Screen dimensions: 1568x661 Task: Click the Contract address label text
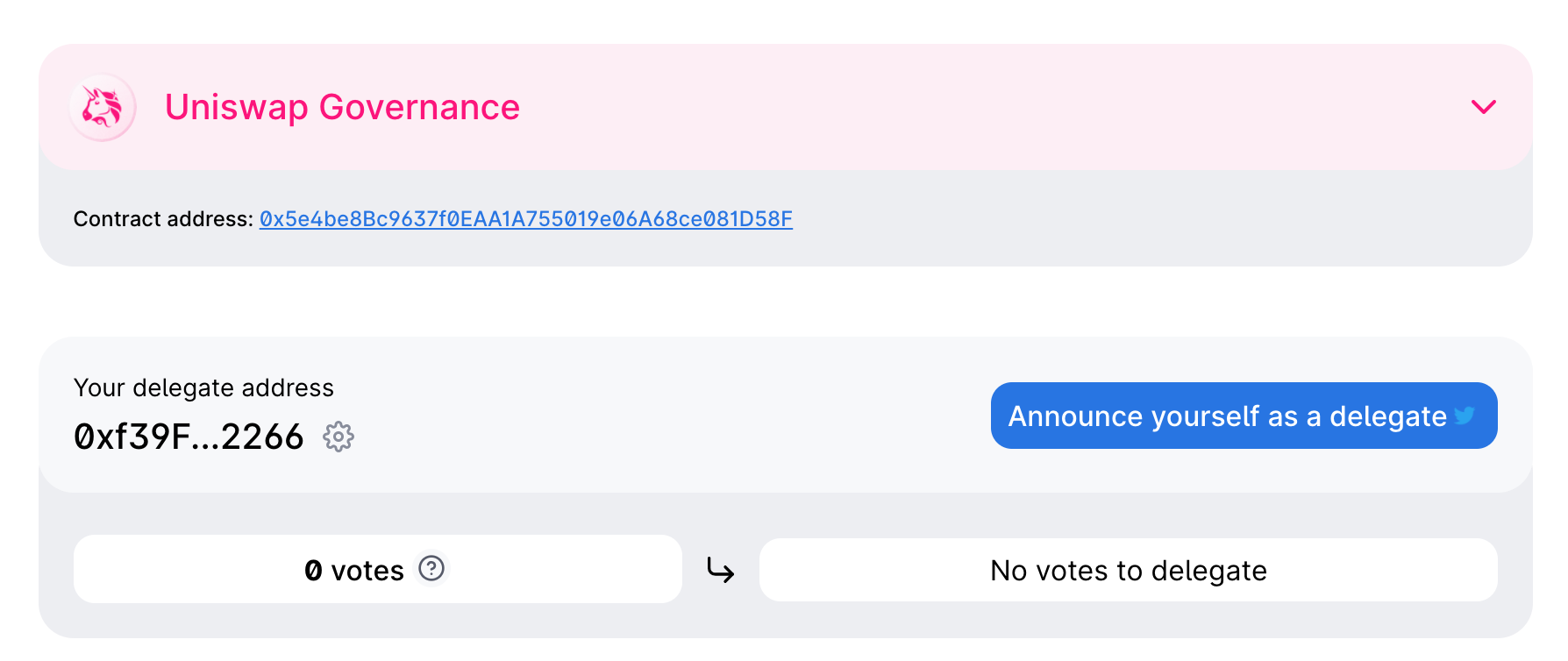click(x=163, y=219)
